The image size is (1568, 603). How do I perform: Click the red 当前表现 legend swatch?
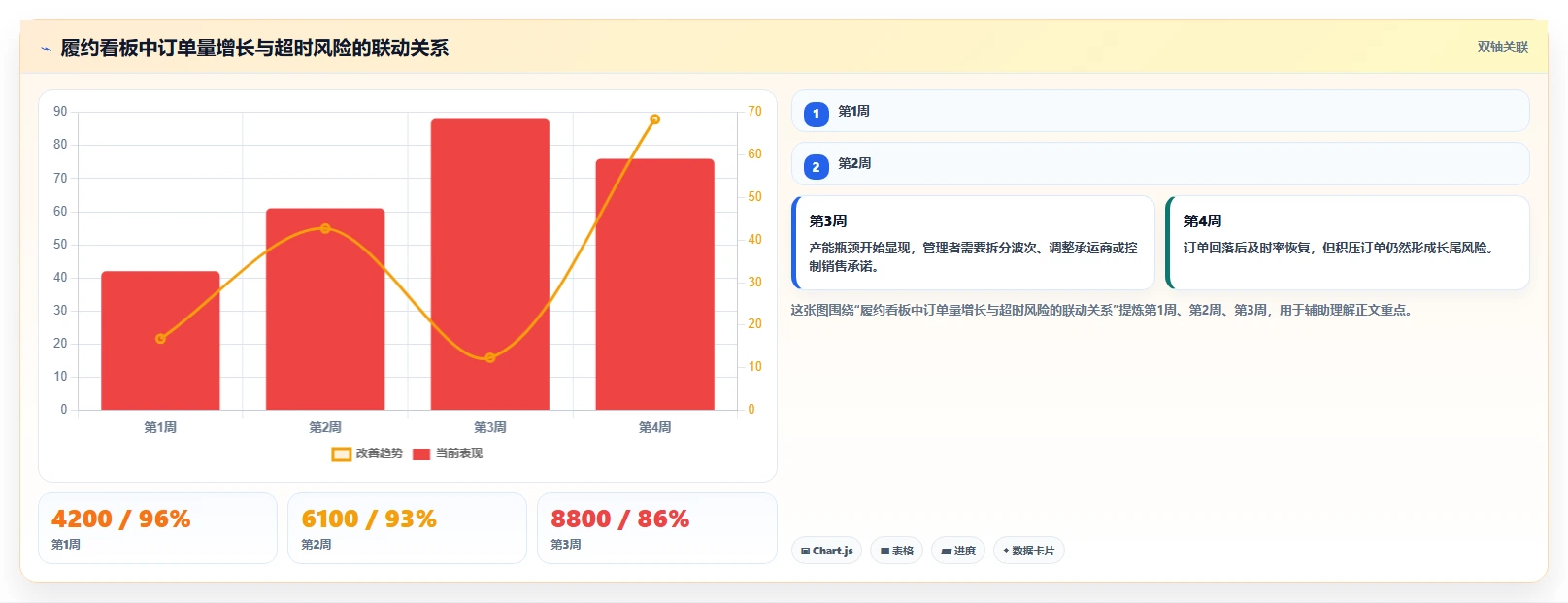(x=420, y=454)
